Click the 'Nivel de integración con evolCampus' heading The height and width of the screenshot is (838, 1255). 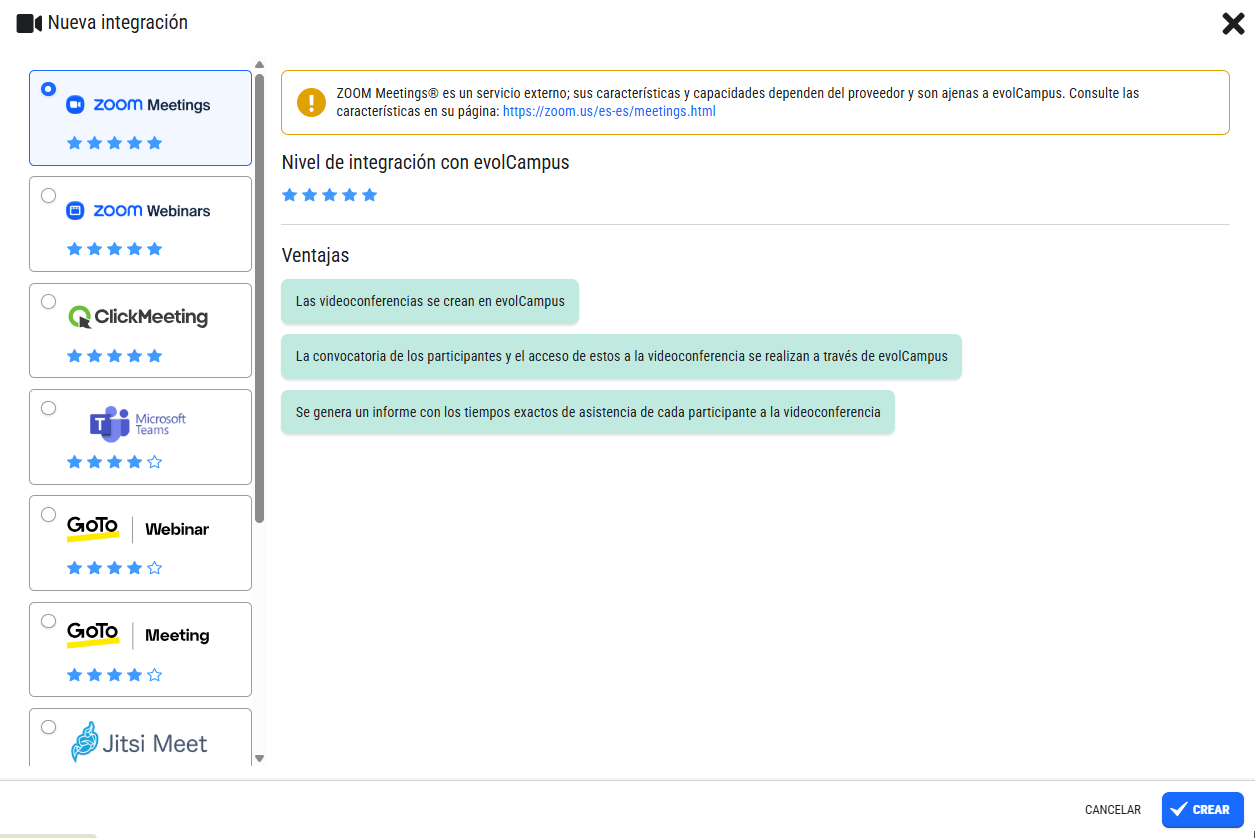(426, 162)
